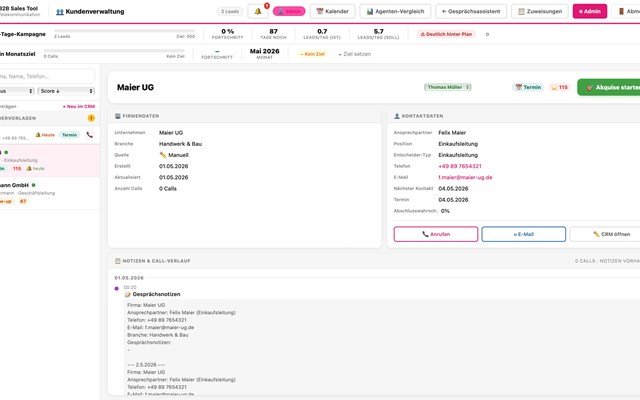
Task: Click the phone icon in Wiedervorlagen row
Action: point(89,135)
